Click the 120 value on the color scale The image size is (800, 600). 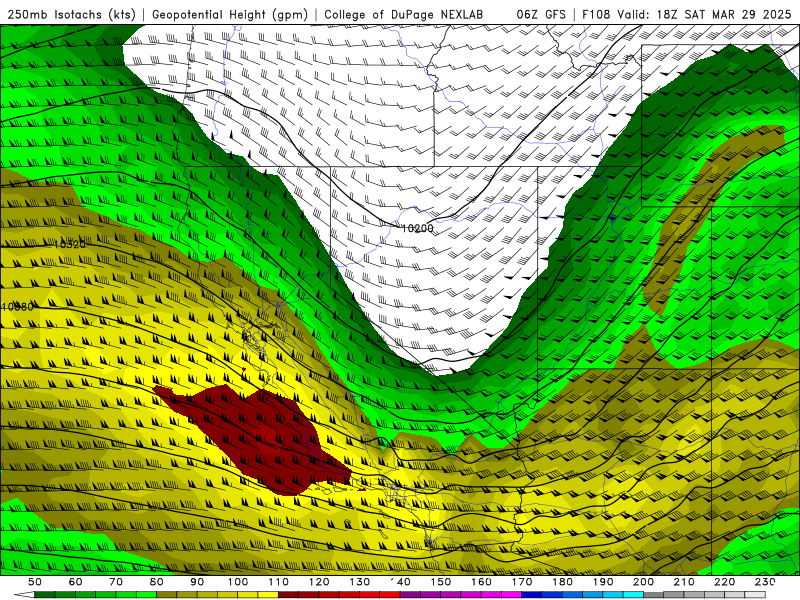tap(319, 582)
